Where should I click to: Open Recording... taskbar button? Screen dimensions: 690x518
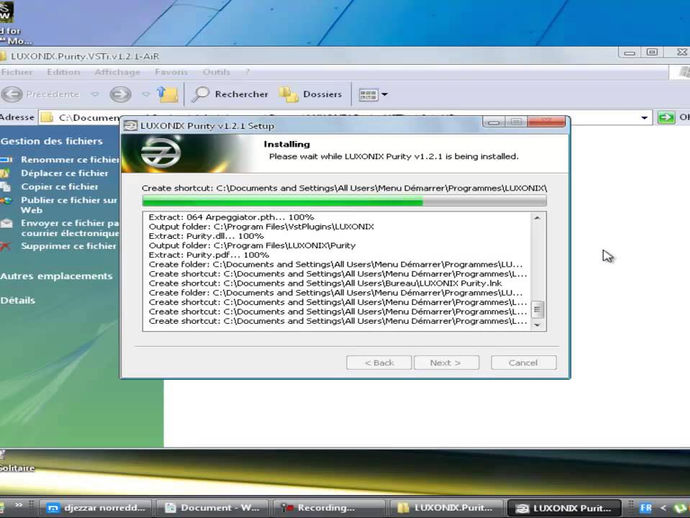328,508
